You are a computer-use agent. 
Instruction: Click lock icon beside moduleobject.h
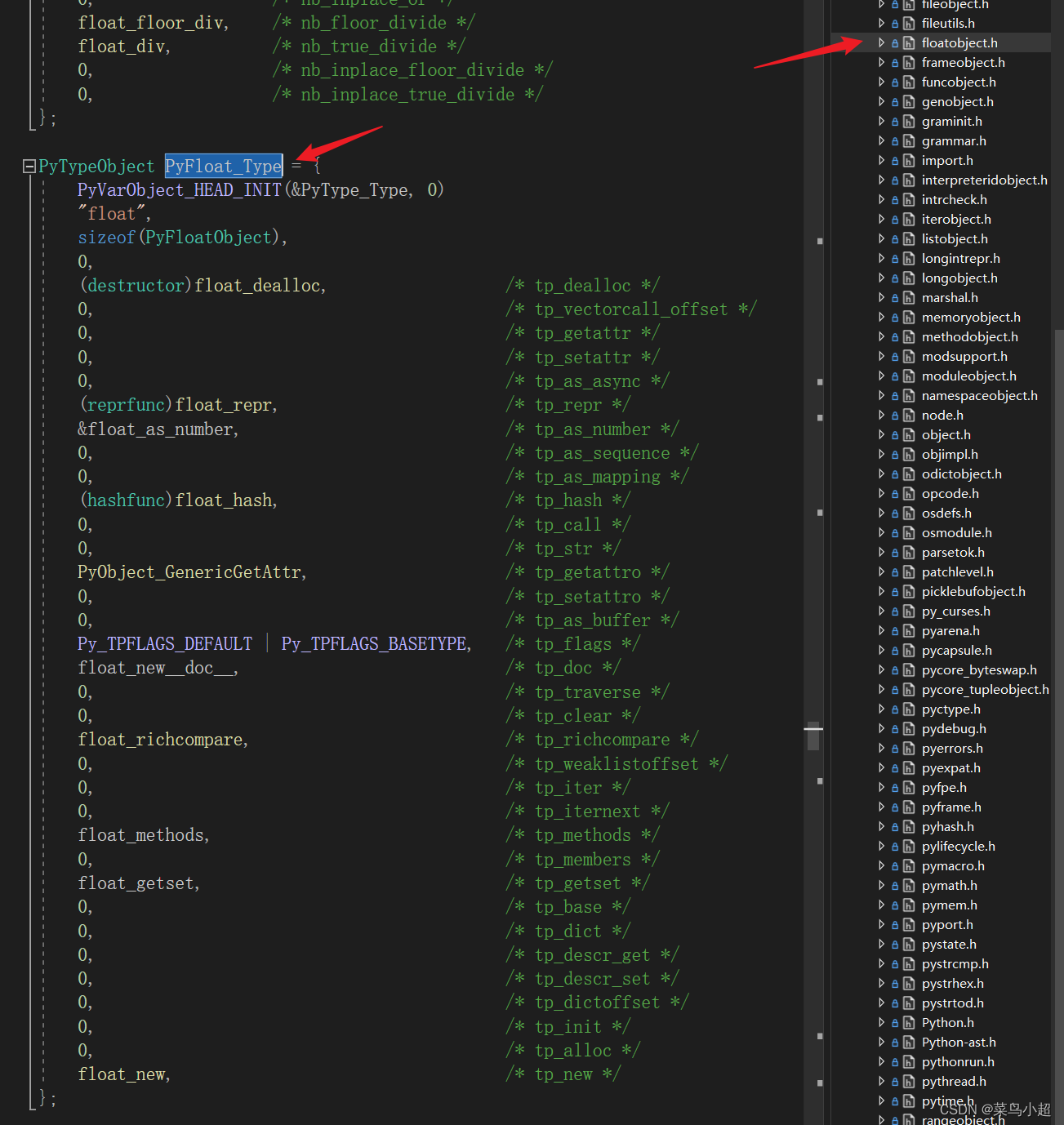coord(895,376)
